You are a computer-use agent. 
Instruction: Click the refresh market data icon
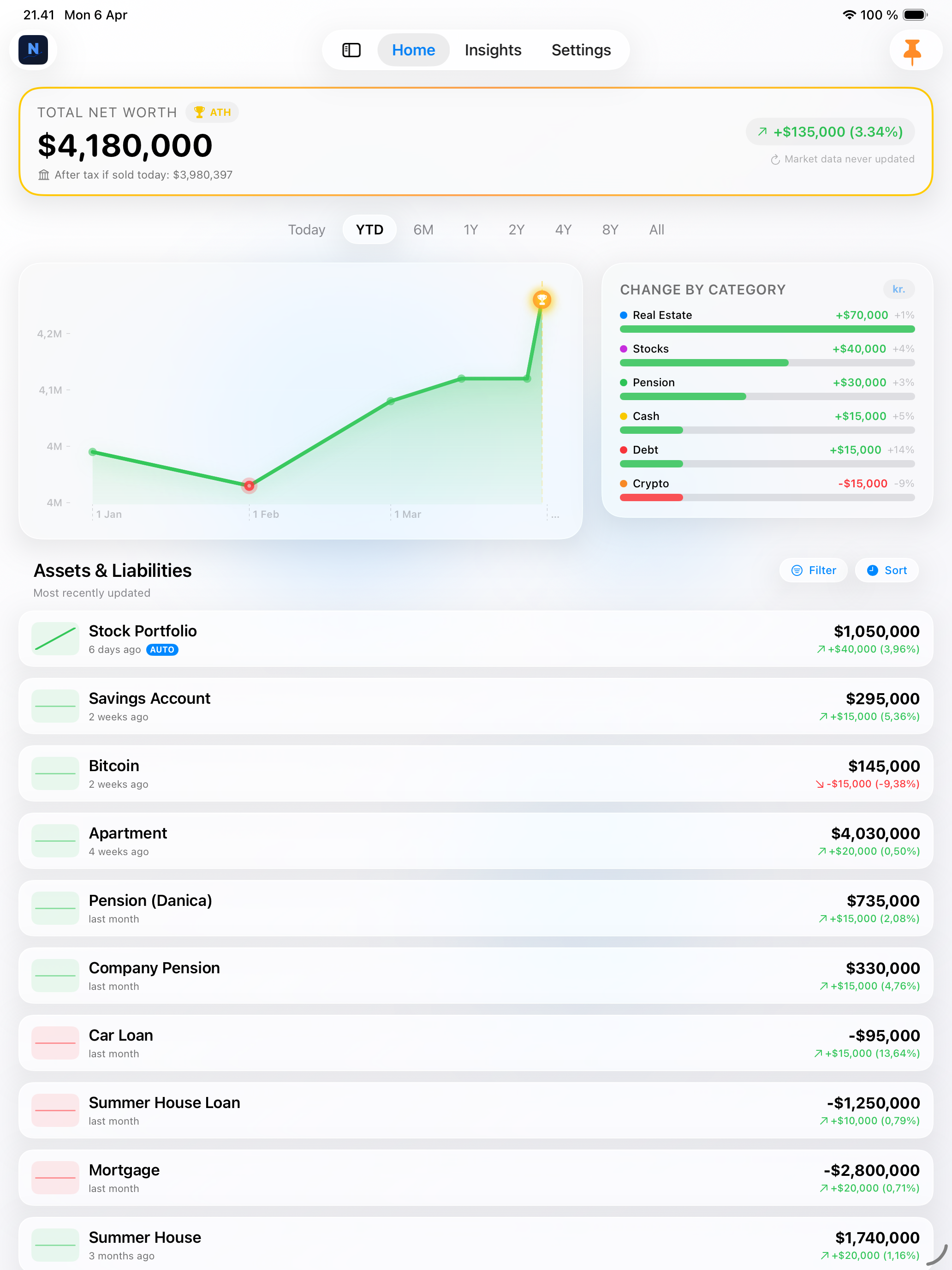pos(775,160)
